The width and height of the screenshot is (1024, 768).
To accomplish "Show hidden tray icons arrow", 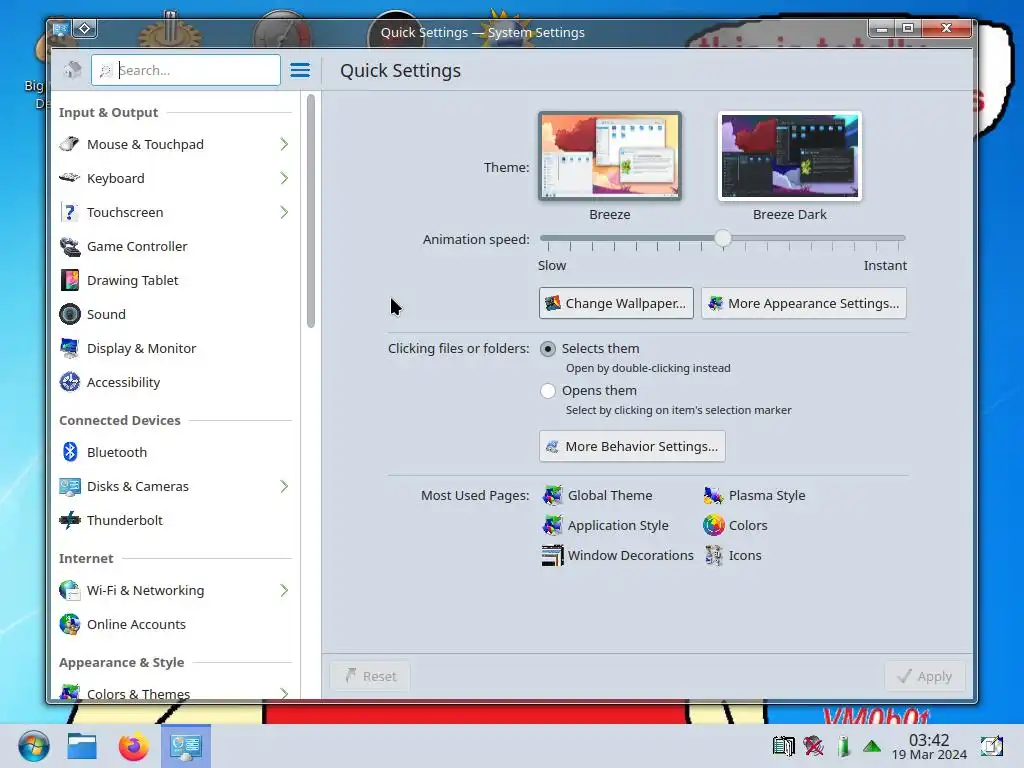I will [872, 746].
